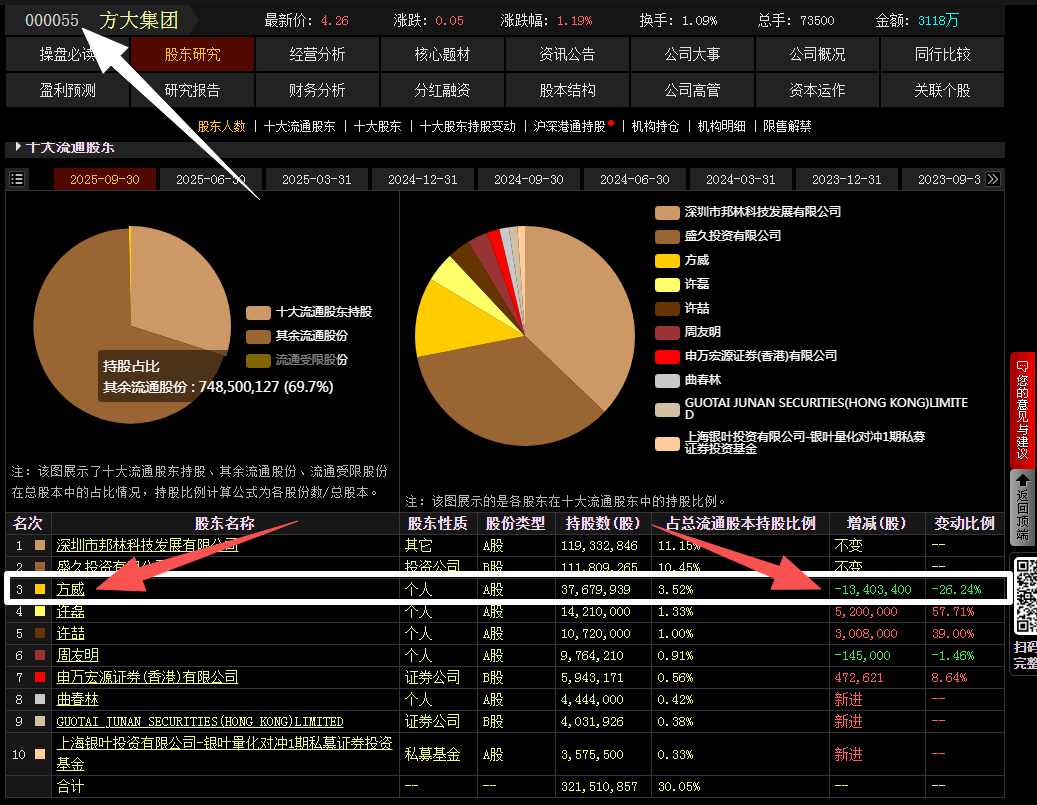Select the 2024-09-30 report date

tap(528, 179)
